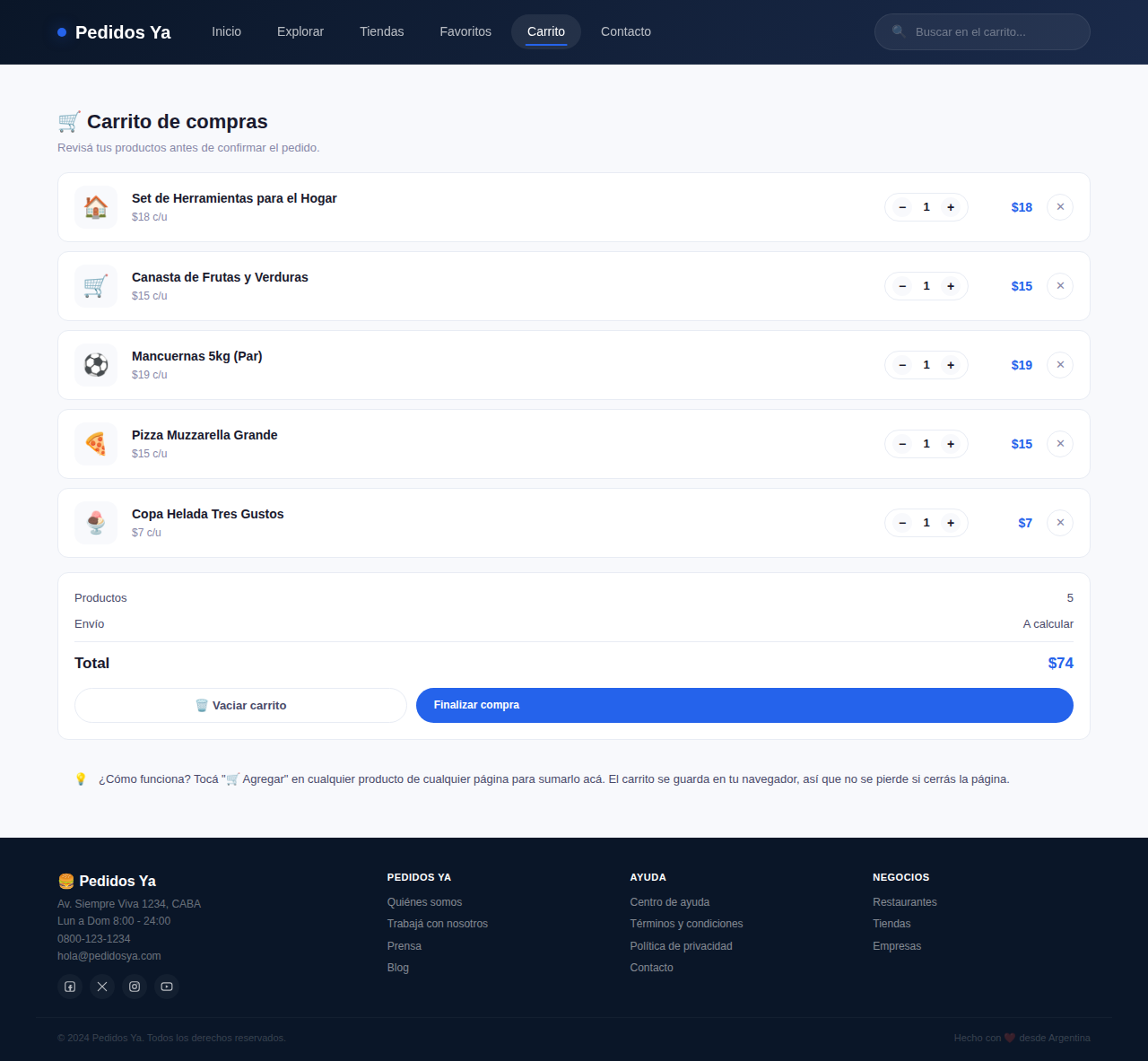Click the ball thumbnail for Mancuernas 5kg

click(x=96, y=365)
